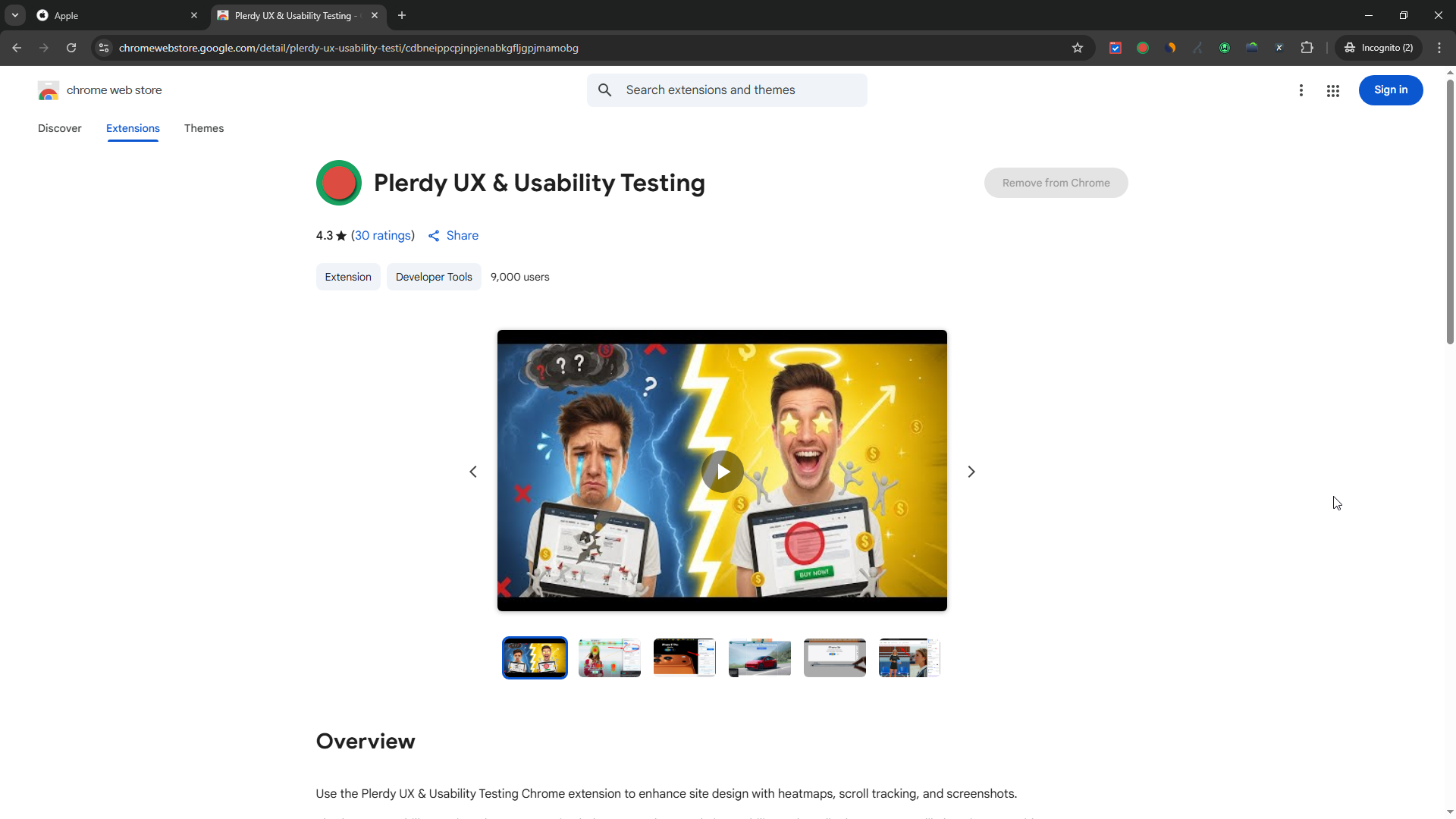The image size is (1456, 819).
Task: Open the web store three-dot options menu
Action: (1301, 91)
